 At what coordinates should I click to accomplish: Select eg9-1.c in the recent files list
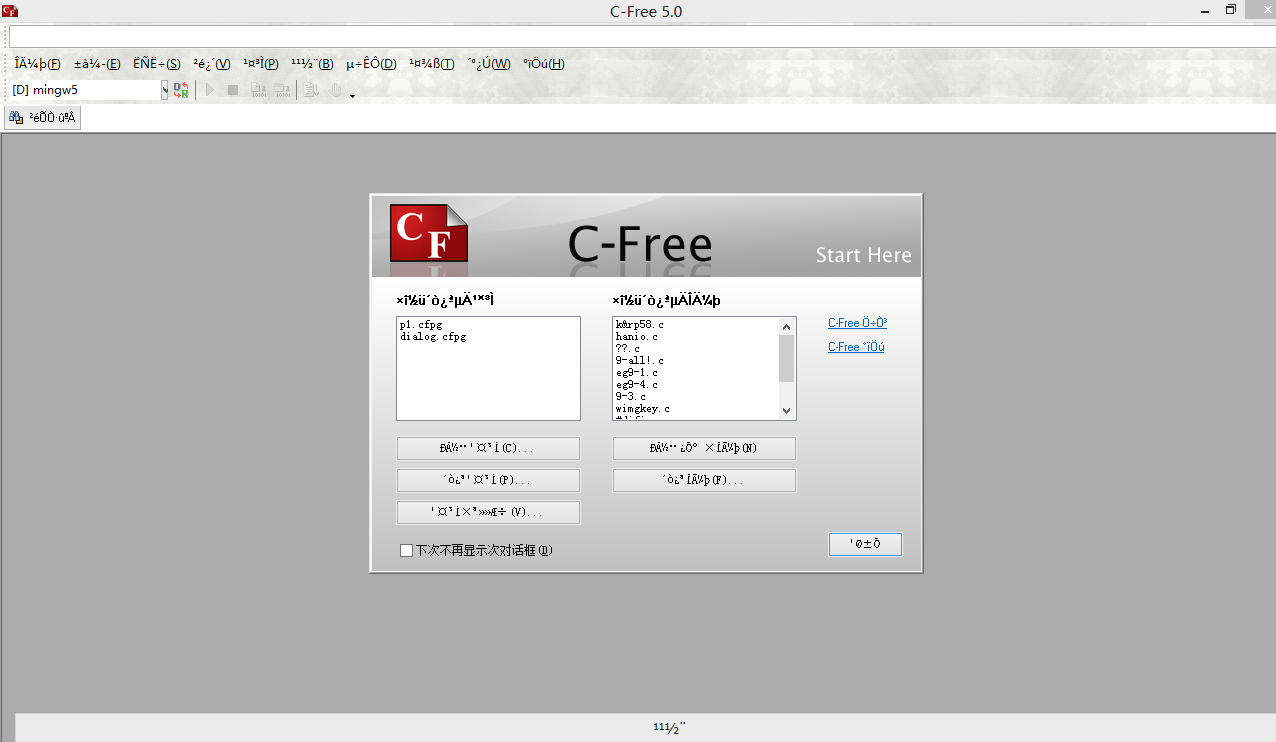pos(637,373)
